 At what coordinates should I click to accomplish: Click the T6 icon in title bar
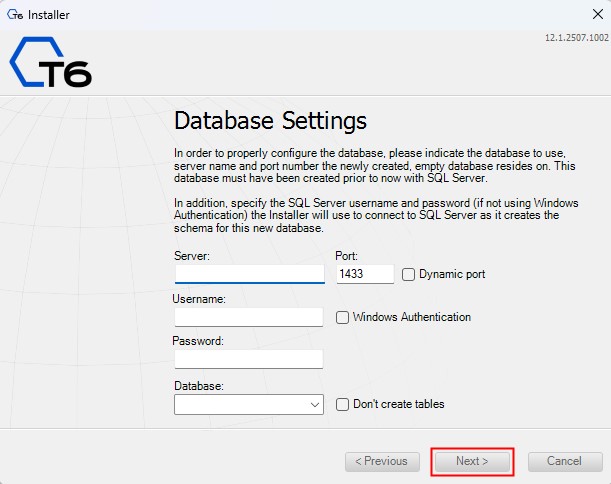pyautogui.click(x=15, y=15)
